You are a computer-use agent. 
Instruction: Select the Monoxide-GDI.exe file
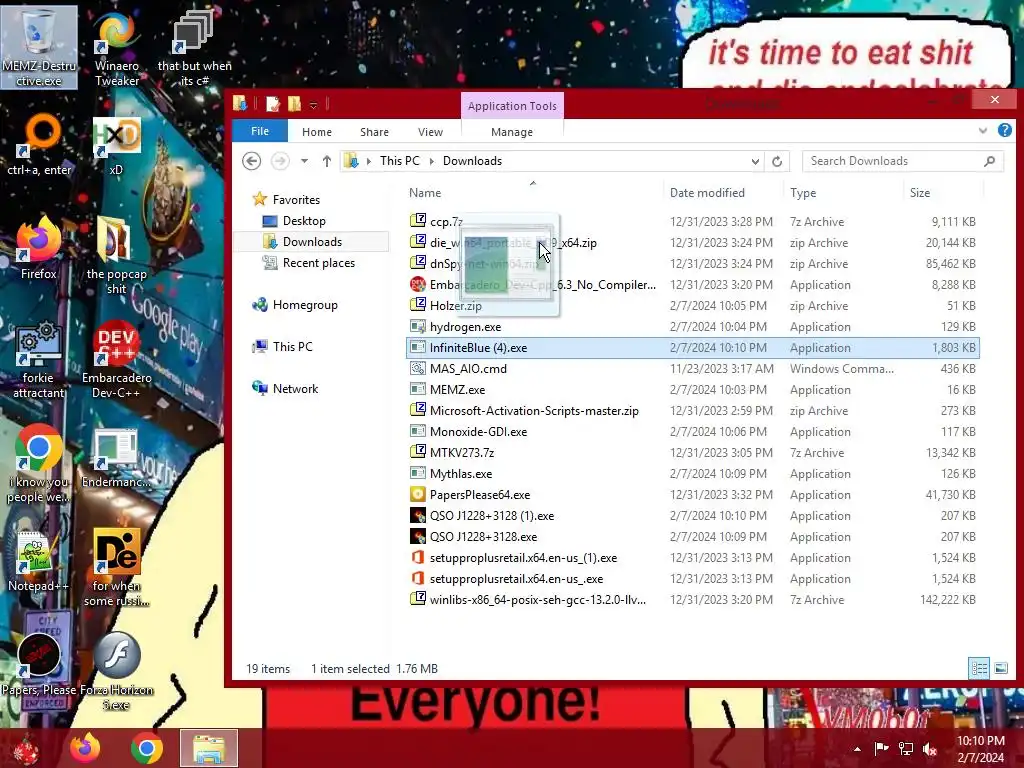[x=692, y=432]
